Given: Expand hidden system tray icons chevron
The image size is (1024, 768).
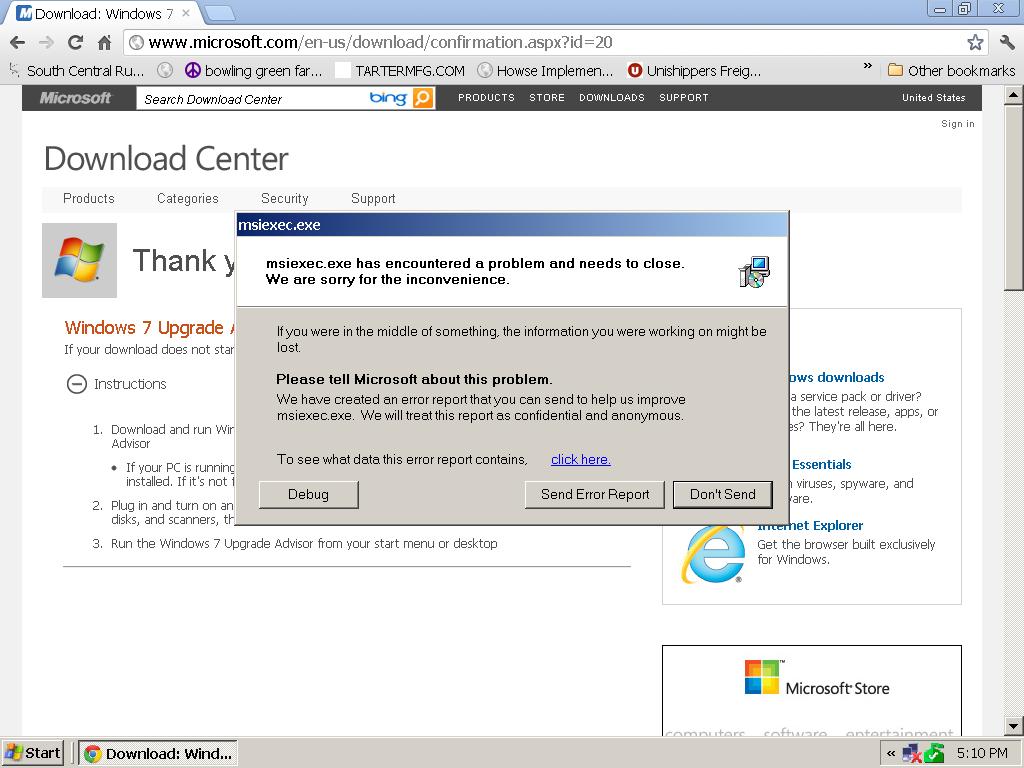Looking at the screenshot, I should click(890, 754).
